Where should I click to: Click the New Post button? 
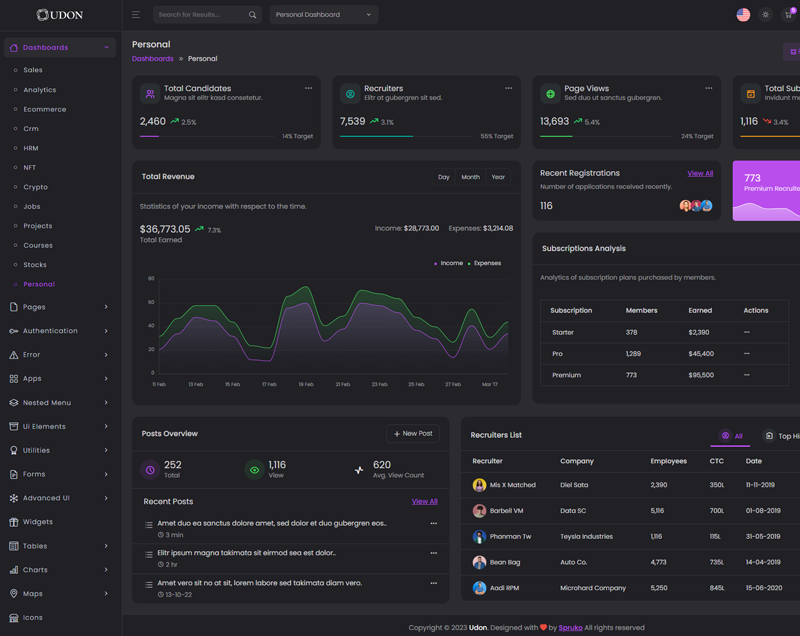click(x=413, y=434)
